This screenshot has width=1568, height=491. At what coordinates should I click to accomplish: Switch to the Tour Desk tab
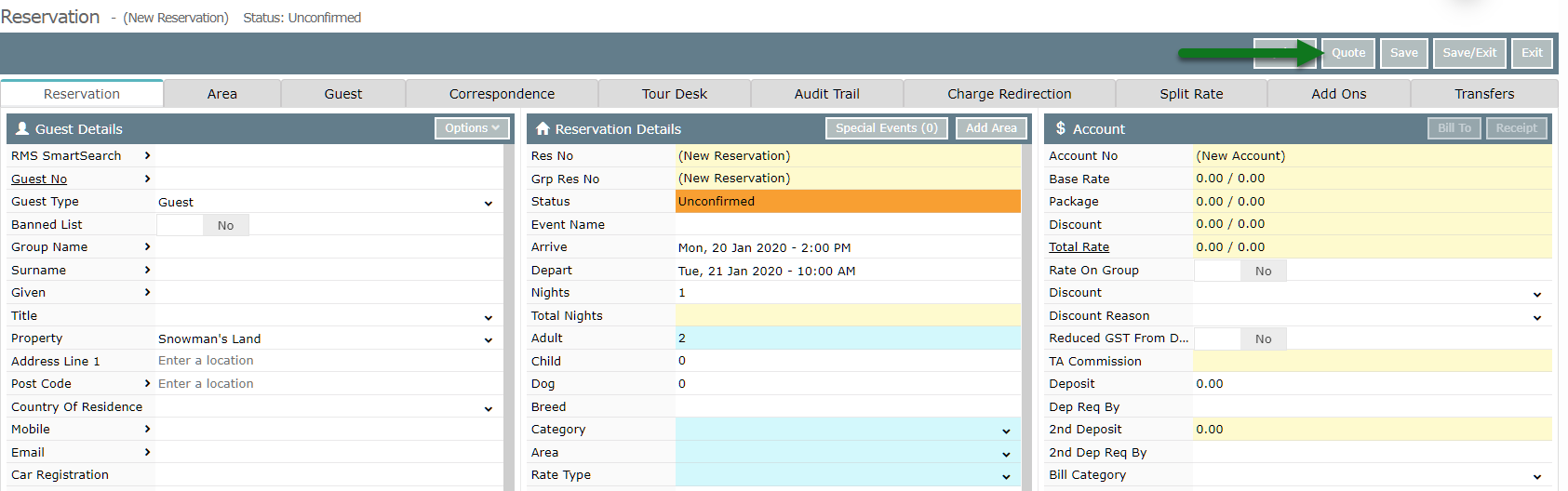(675, 94)
